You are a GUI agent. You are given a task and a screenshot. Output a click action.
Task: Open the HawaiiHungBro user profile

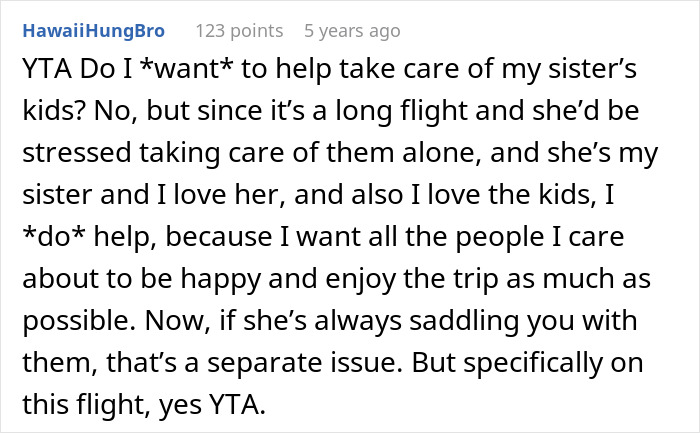[x=93, y=31]
